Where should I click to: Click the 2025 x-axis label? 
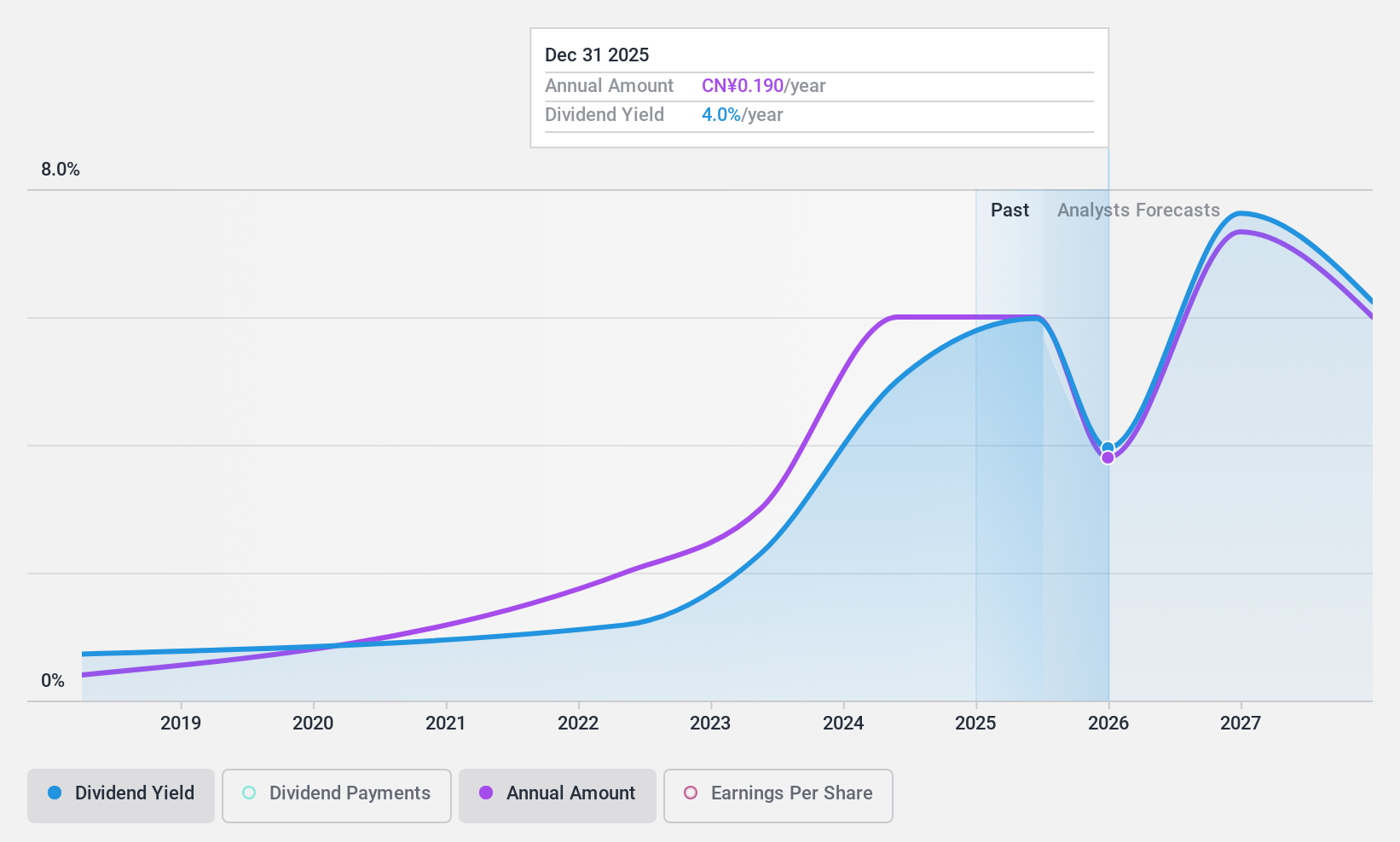point(975,724)
